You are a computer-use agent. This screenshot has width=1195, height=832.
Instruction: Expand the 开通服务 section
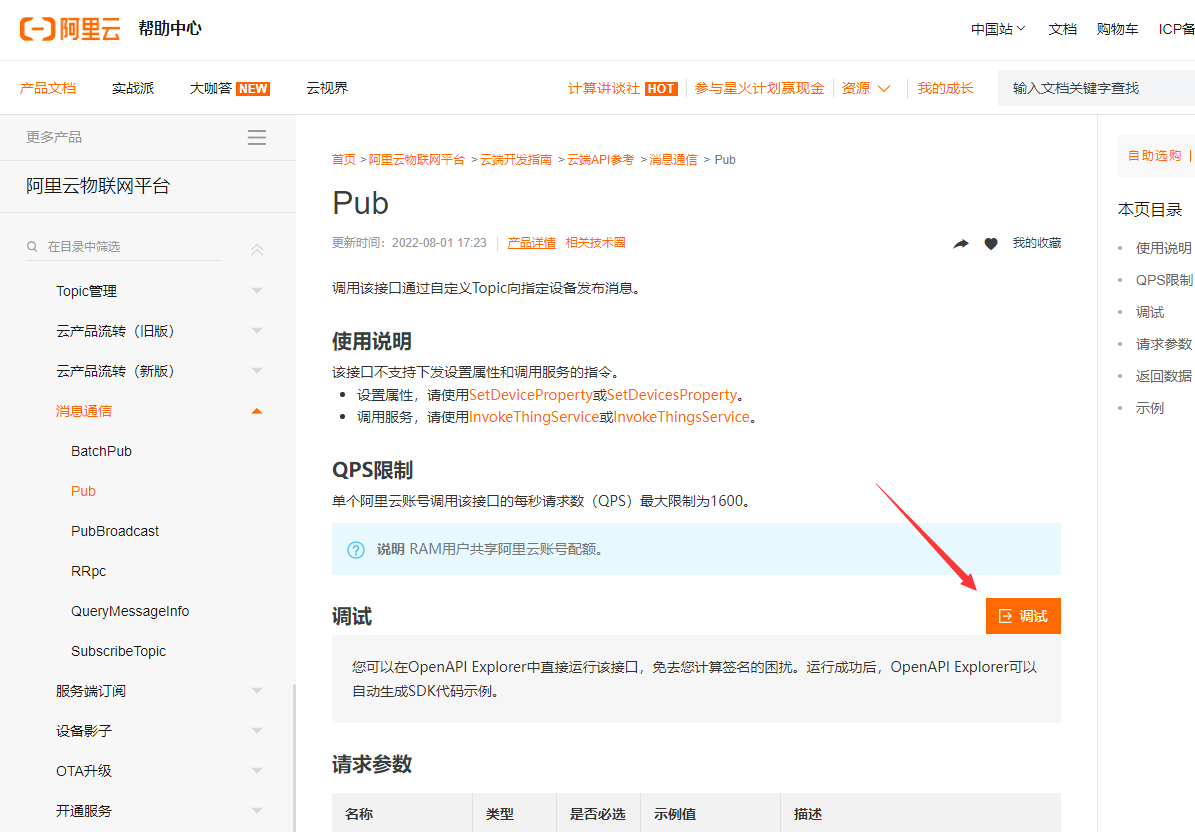pos(257,811)
